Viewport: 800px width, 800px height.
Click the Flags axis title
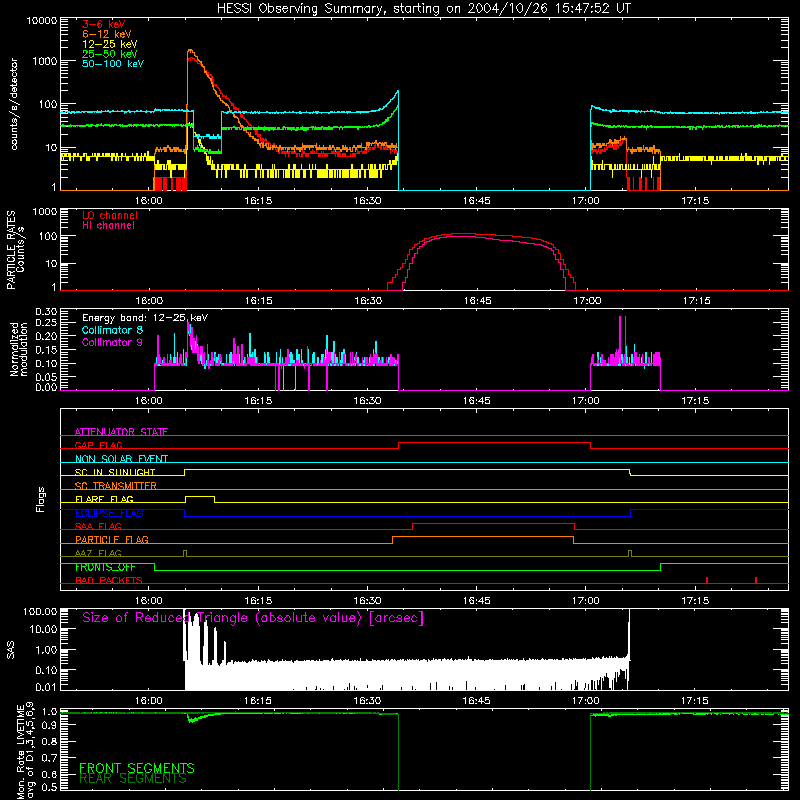coord(40,499)
